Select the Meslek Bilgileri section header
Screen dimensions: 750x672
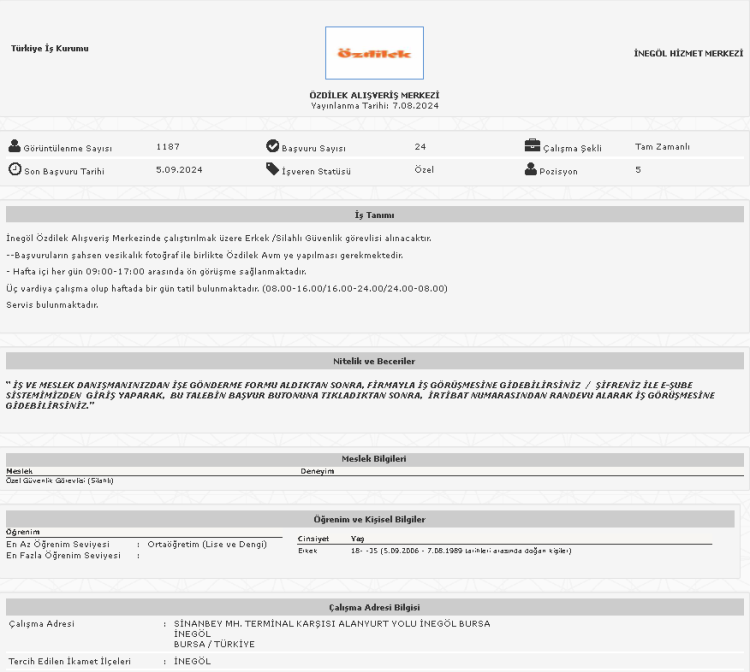tap(375, 459)
